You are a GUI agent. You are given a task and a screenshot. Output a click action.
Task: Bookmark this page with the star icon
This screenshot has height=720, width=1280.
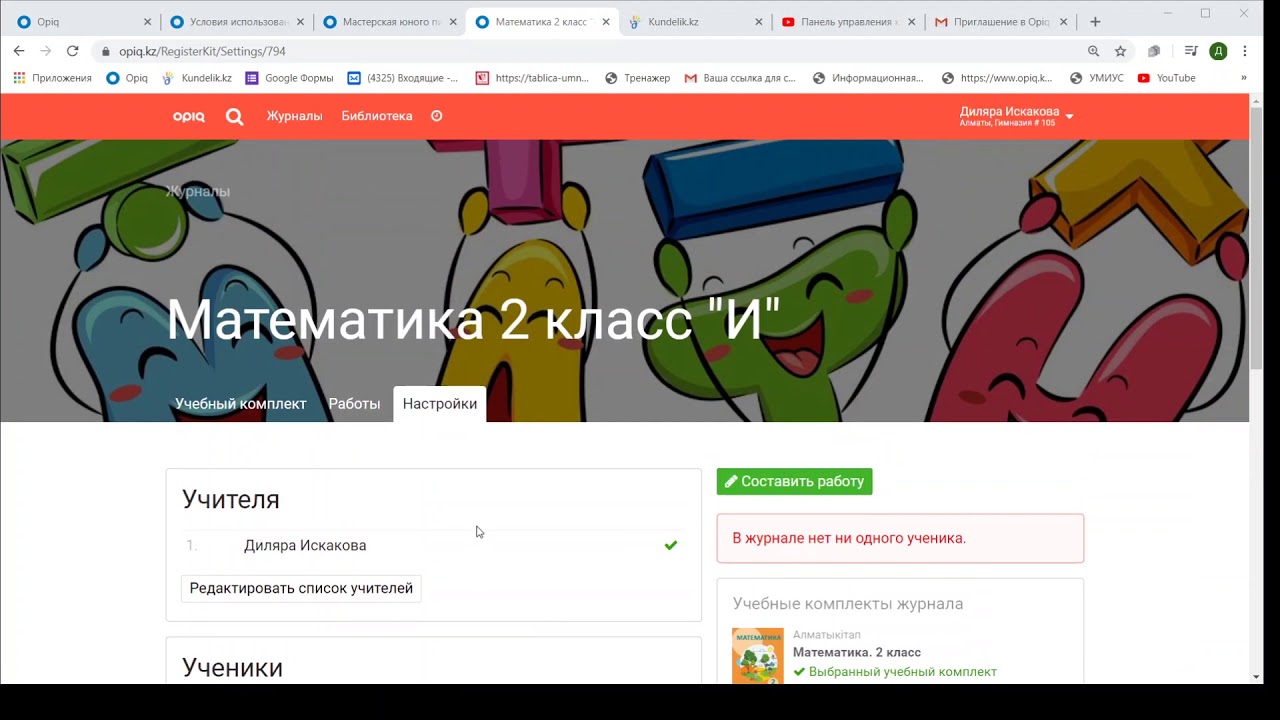click(1120, 51)
